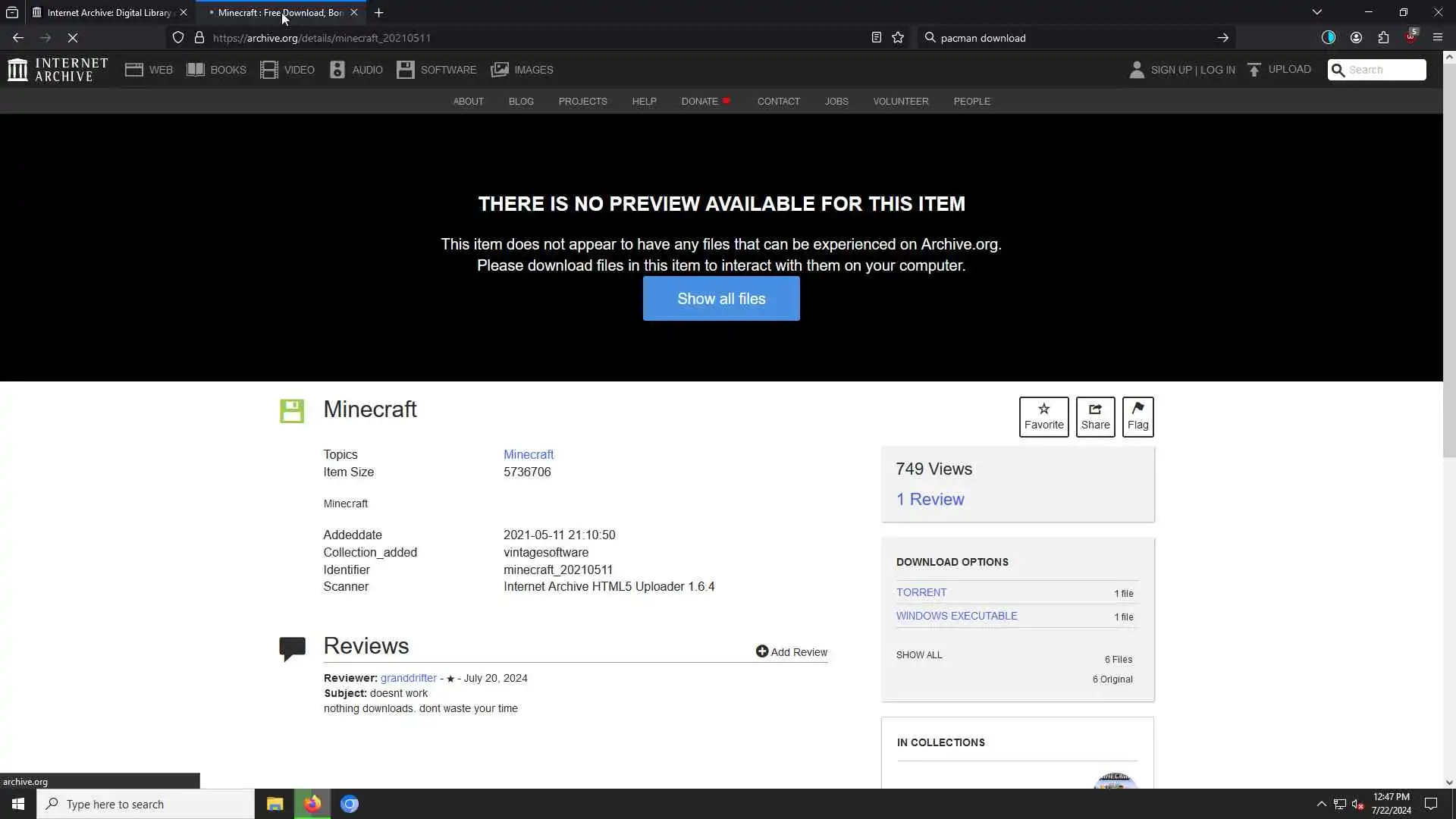The width and height of the screenshot is (1456, 819).
Task: Open the BLOG menu item
Action: click(x=521, y=102)
